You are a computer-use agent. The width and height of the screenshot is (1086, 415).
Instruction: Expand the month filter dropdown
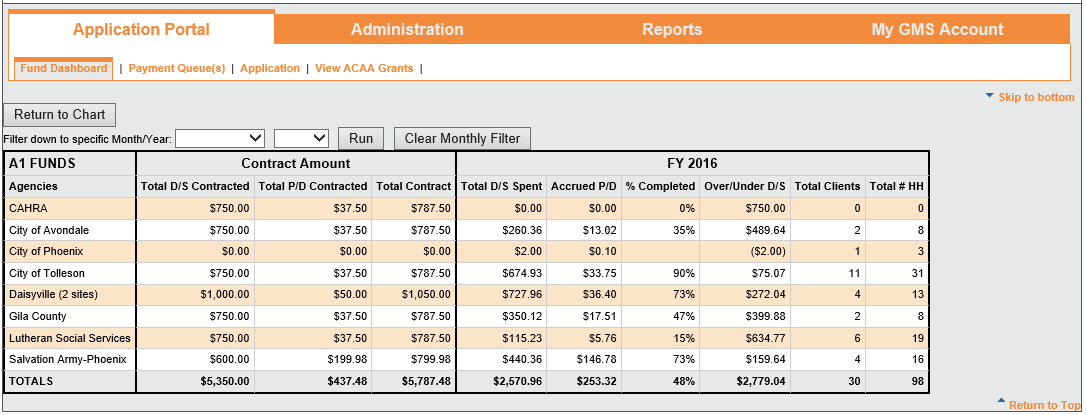pos(220,138)
